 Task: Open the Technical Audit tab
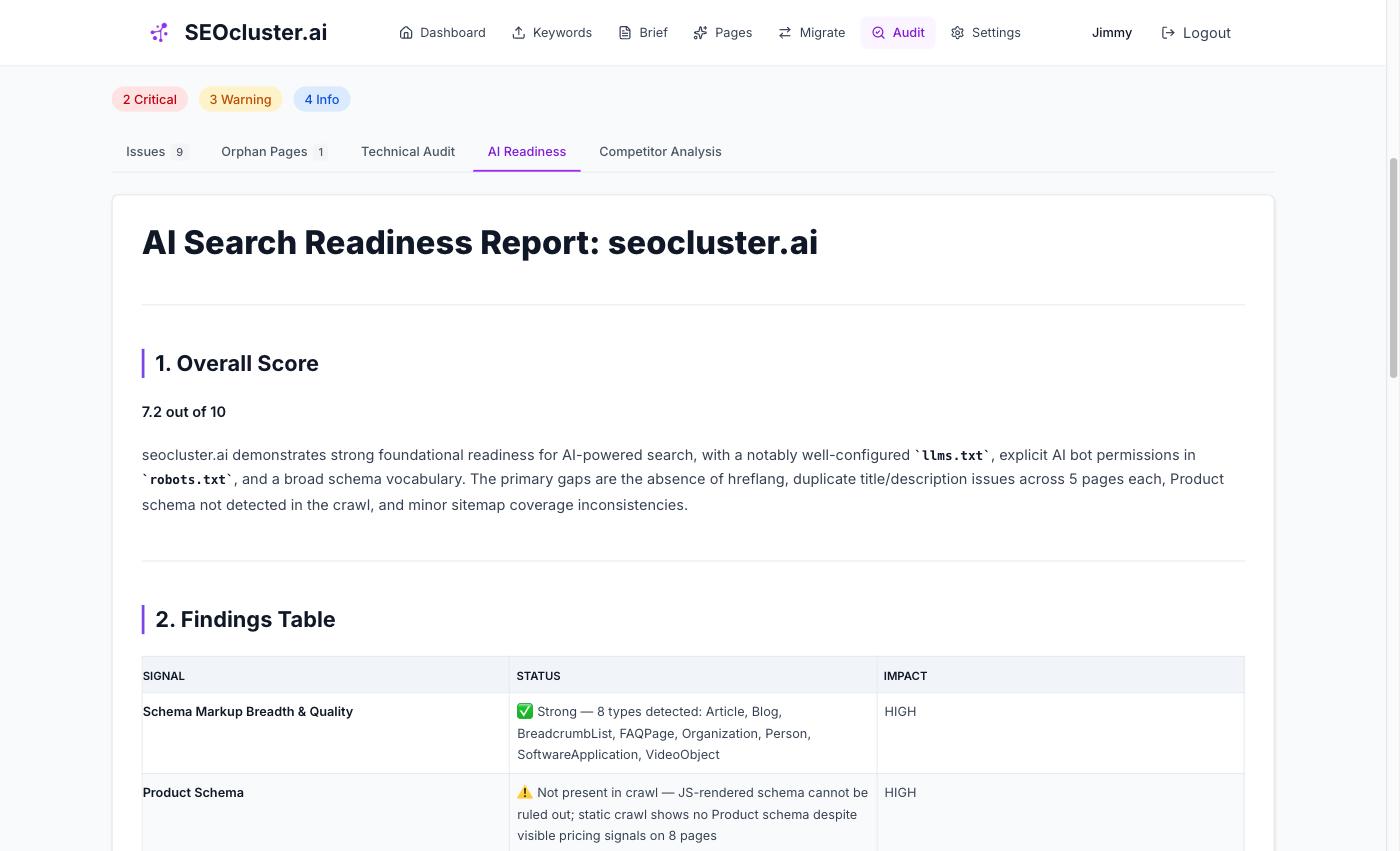point(408,152)
